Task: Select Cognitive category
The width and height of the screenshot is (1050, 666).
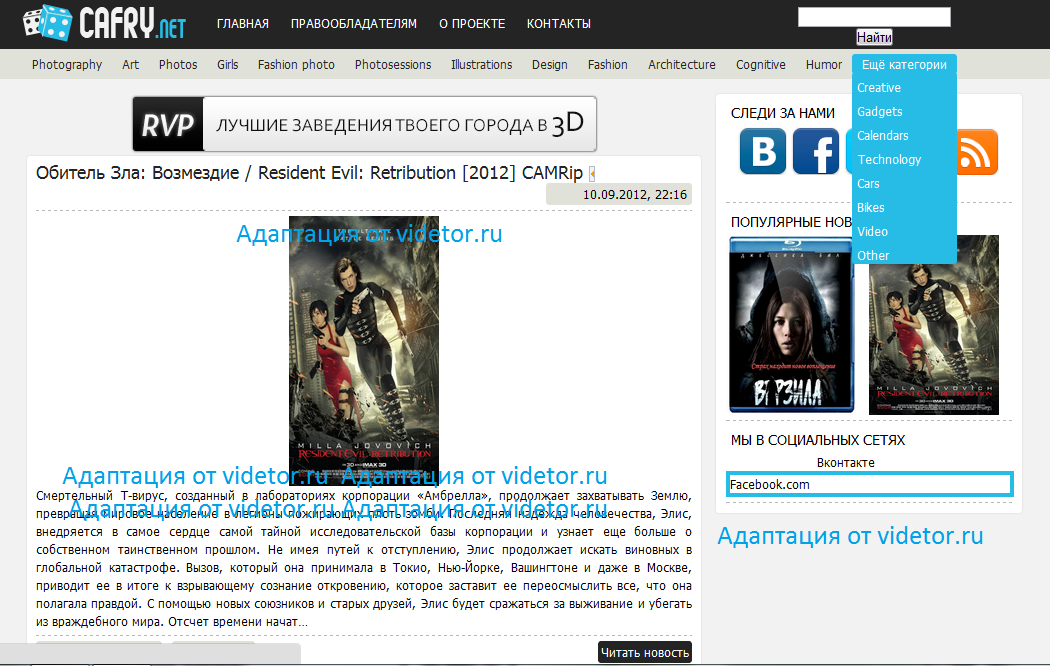Action: click(761, 65)
